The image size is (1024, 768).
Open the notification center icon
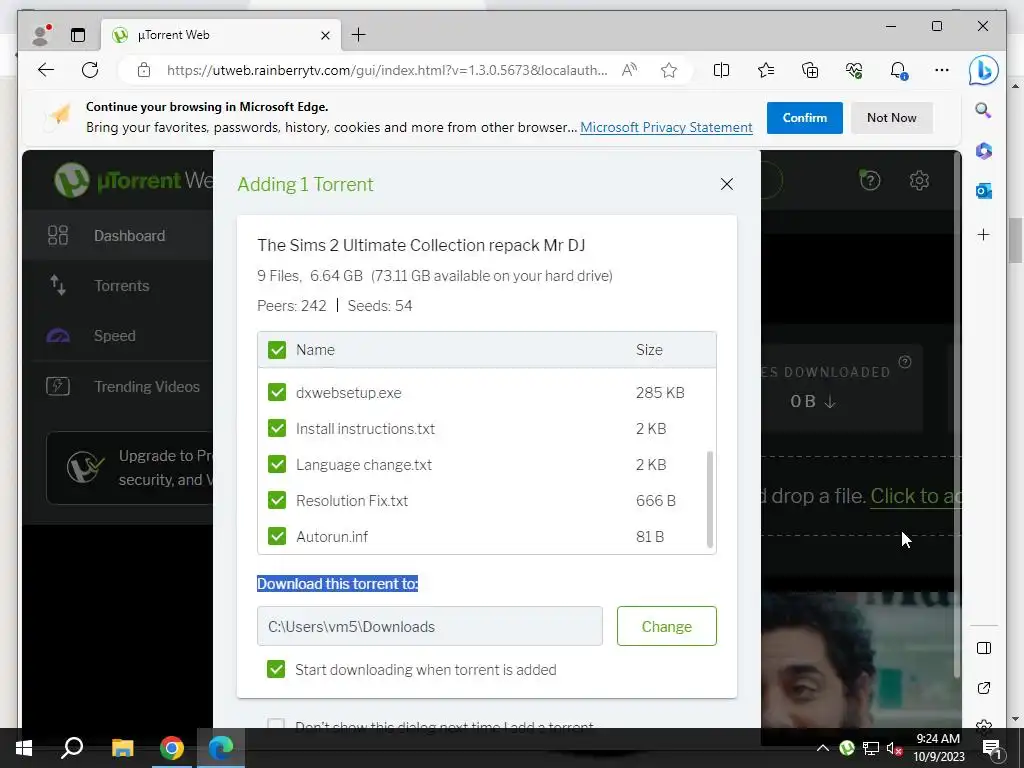tap(991, 748)
